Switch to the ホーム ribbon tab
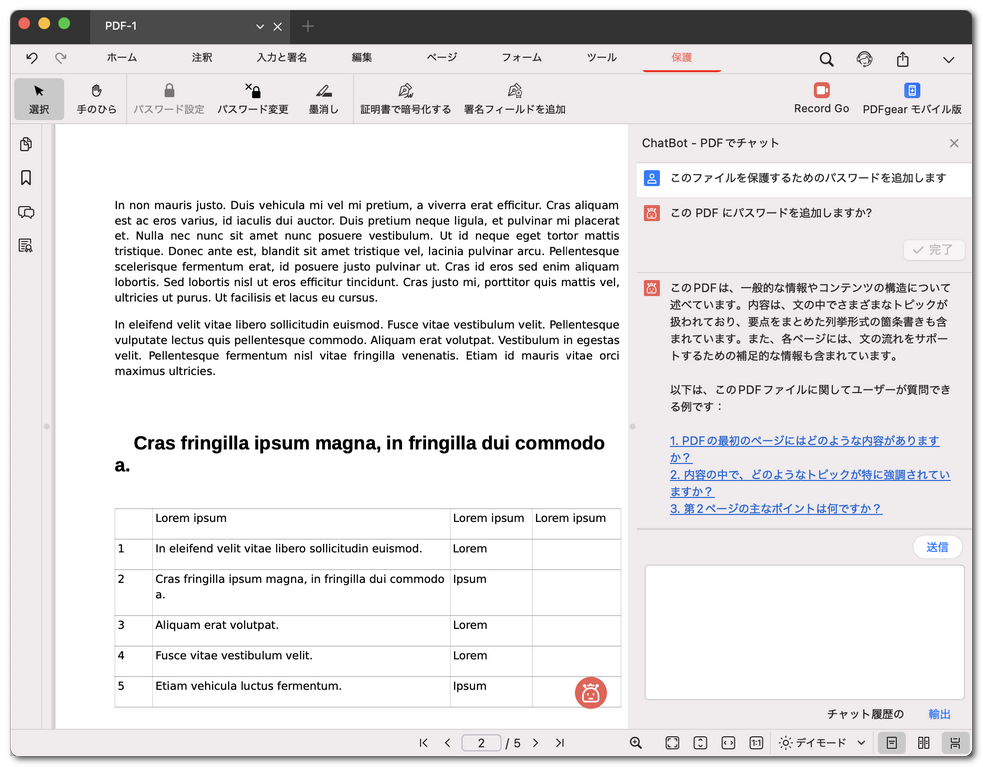Image resolution: width=983 pixels, height=767 pixels. click(122, 58)
